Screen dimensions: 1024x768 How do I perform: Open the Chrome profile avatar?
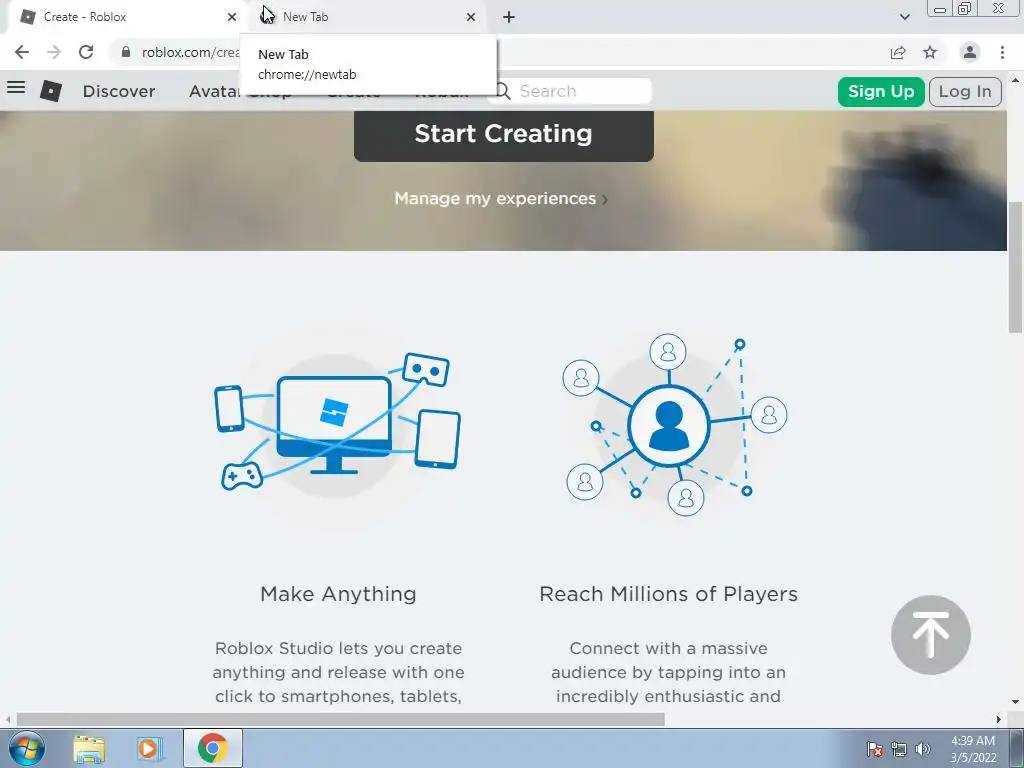coord(970,52)
